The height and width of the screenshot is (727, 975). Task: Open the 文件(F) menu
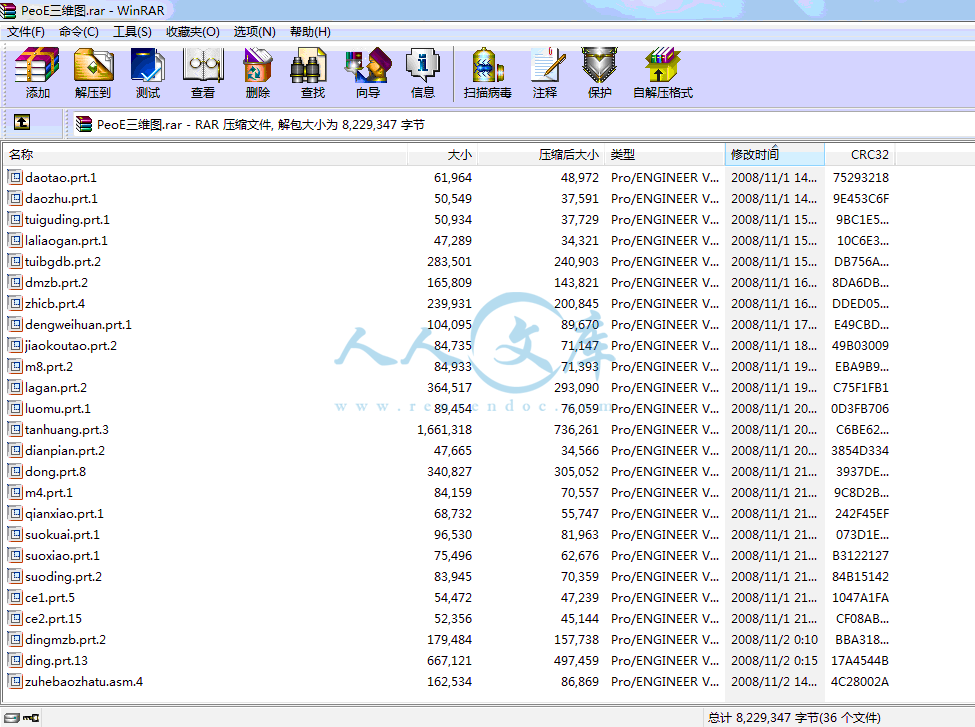pyautogui.click(x=25, y=32)
